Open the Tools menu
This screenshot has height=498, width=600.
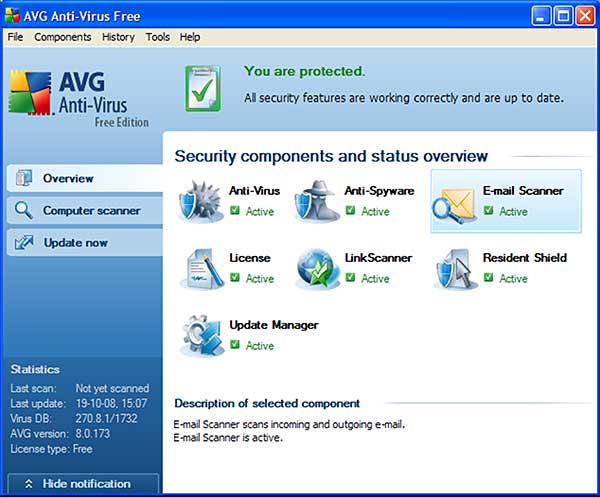point(157,37)
